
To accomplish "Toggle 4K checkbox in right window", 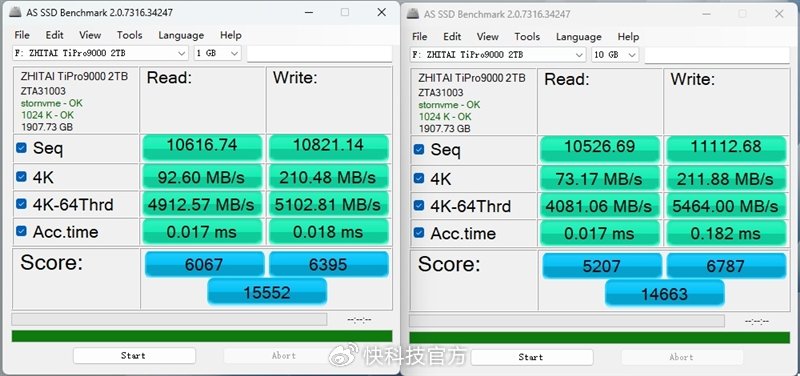I will tap(418, 178).
